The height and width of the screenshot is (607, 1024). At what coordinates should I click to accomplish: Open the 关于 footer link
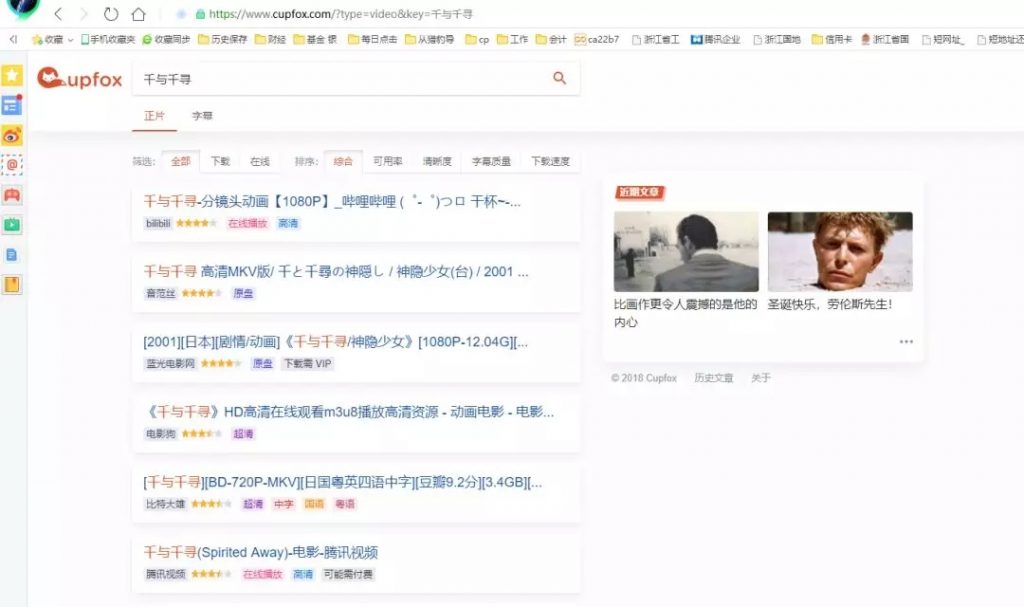pos(761,378)
